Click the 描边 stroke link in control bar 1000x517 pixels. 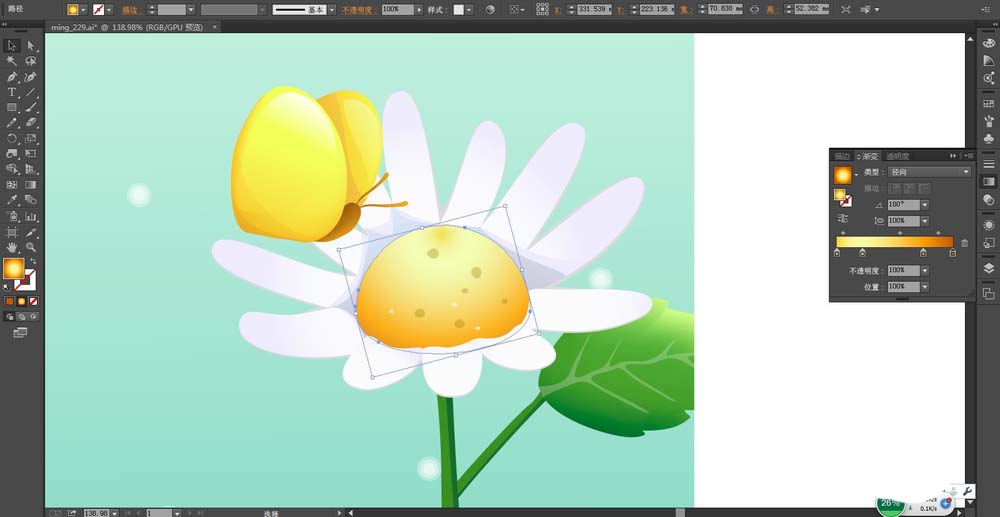(x=131, y=10)
